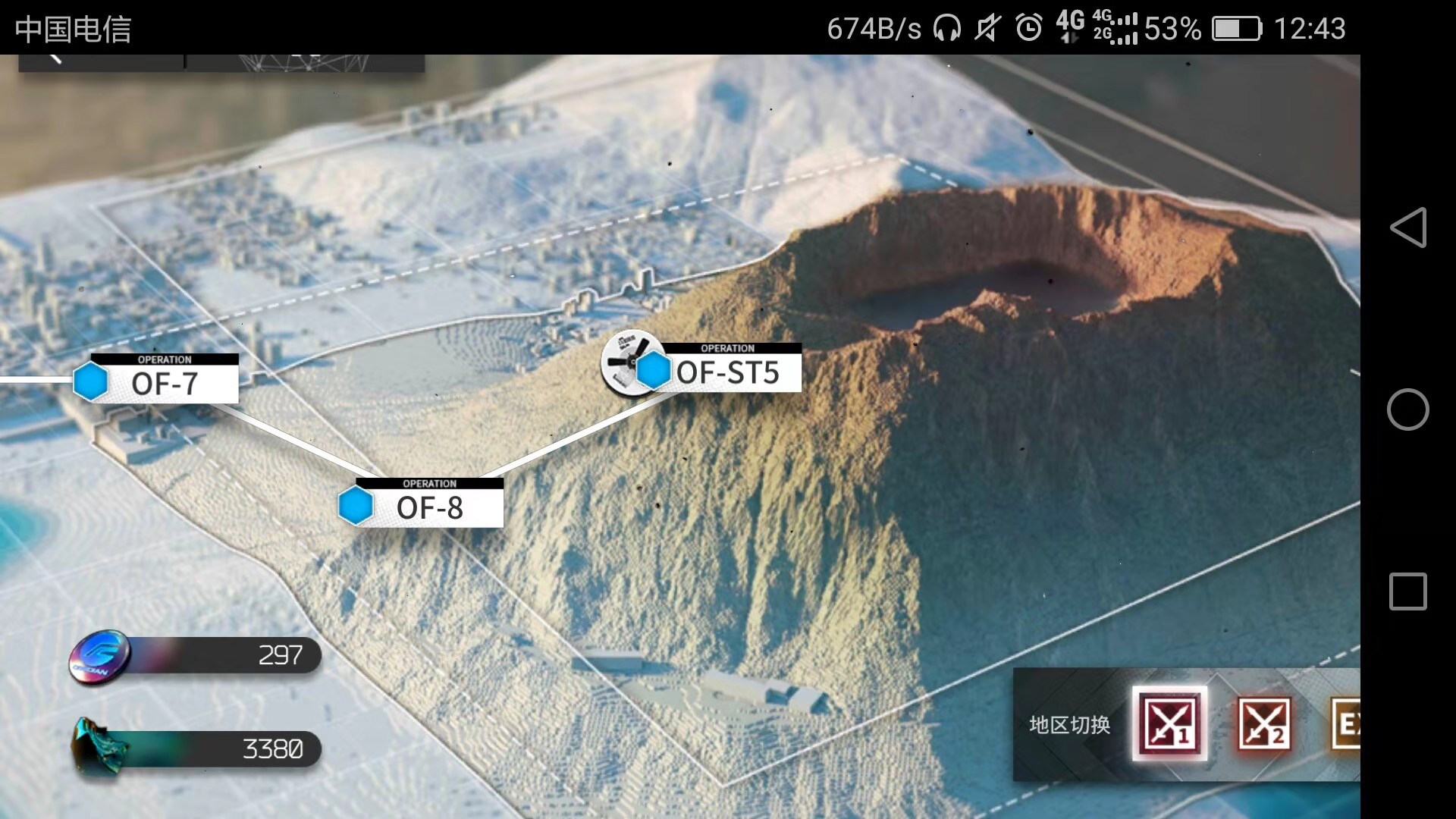Tap the 297 event coin counter
This screenshot has height=819, width=1456.
coord(281,655)
